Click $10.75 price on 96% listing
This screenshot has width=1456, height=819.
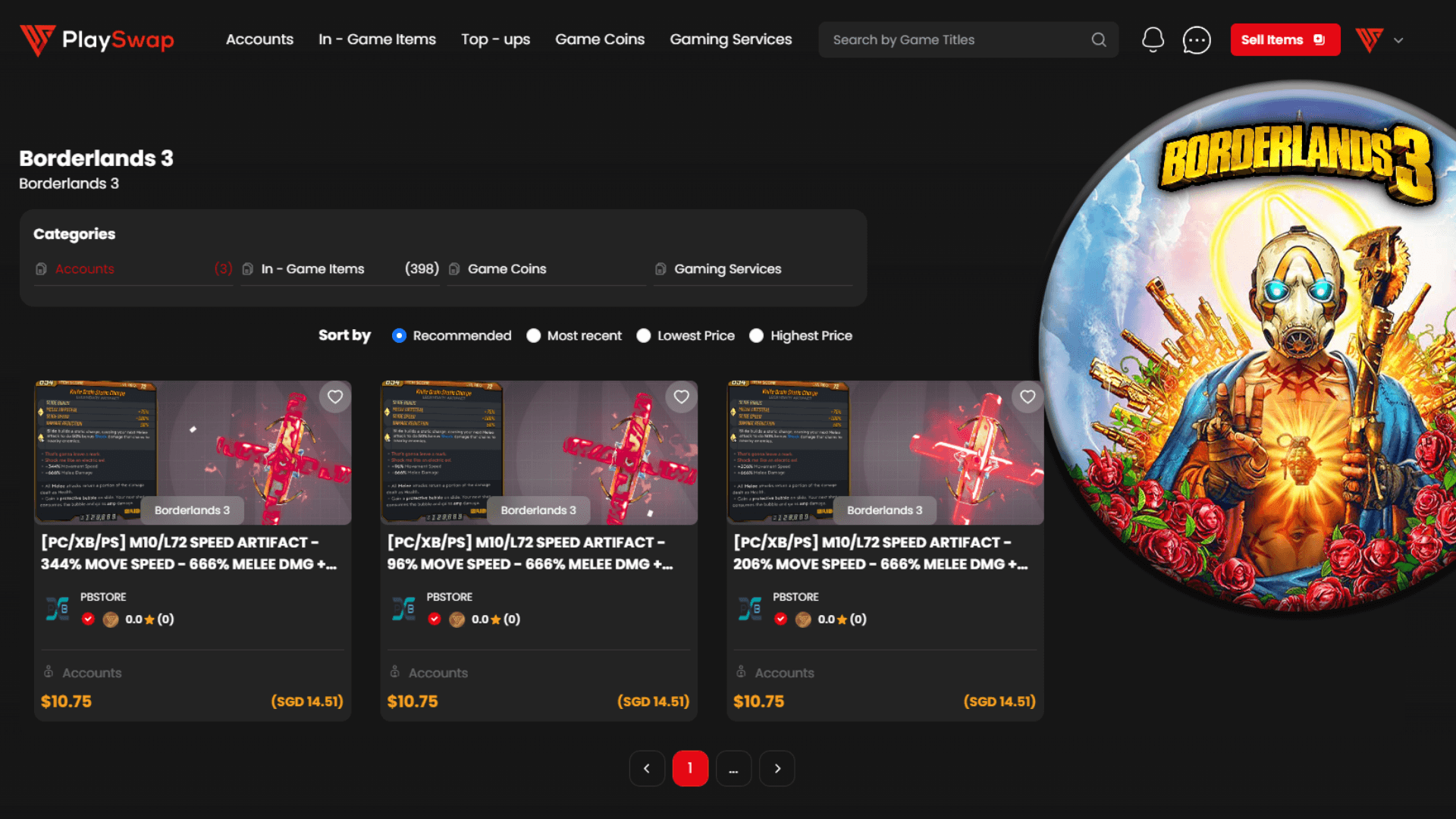413,701
